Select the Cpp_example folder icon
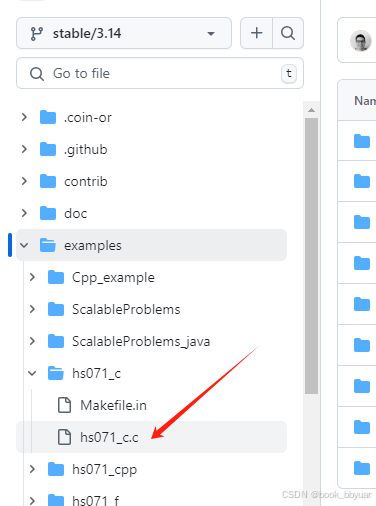The image size is (376, 506). (56, 277)
